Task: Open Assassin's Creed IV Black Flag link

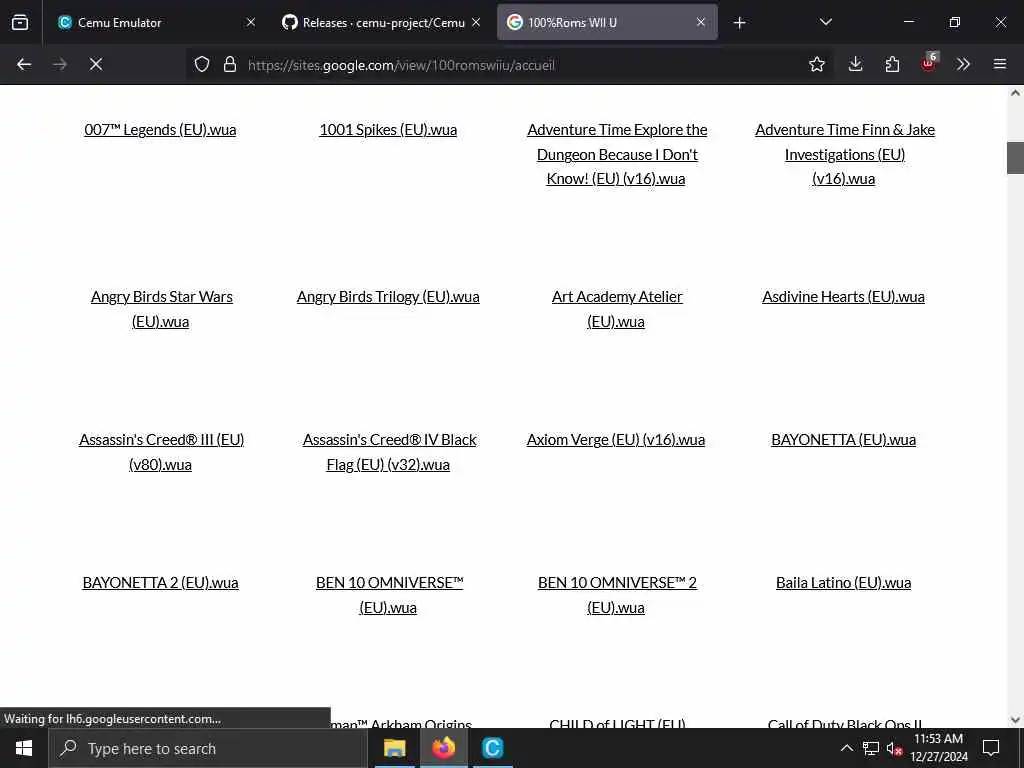Action: tap(389, 452)
